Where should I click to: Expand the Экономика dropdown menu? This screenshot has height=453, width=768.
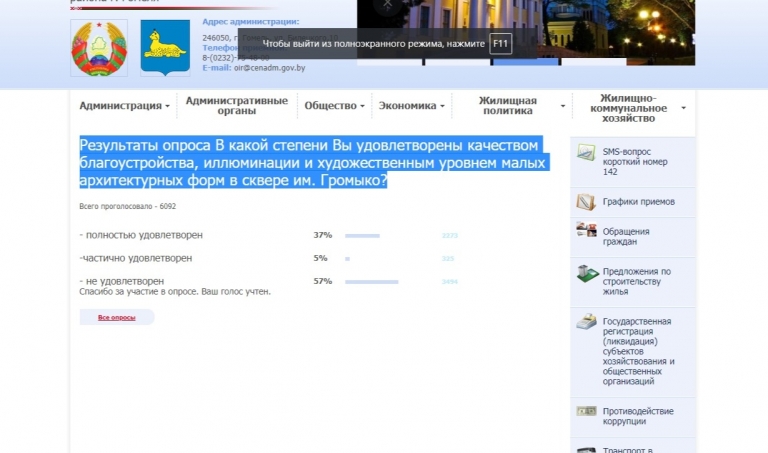pos(412,106)
